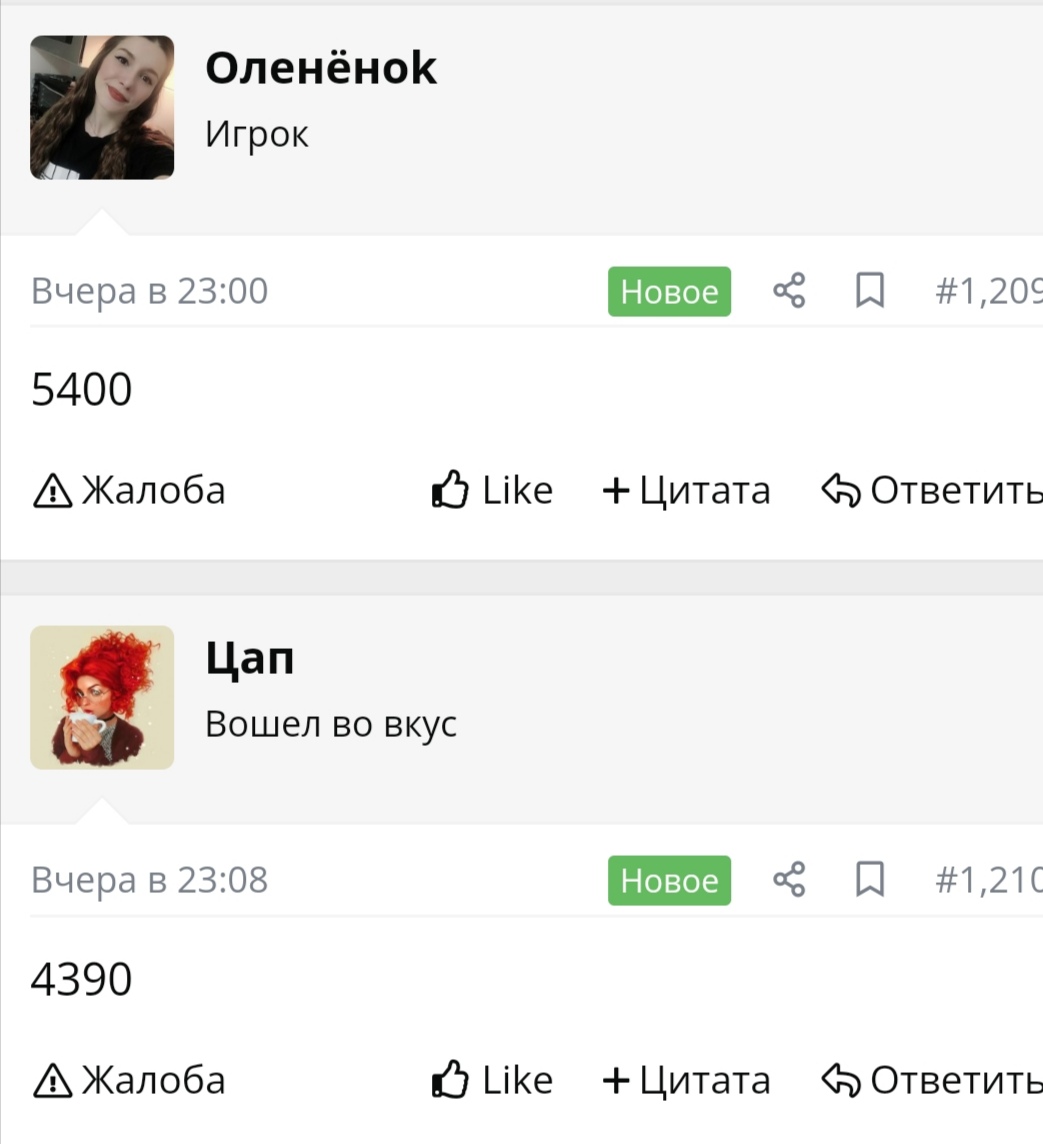Open permalink from timestamp Вчера в 23:08

pos(150,880)
